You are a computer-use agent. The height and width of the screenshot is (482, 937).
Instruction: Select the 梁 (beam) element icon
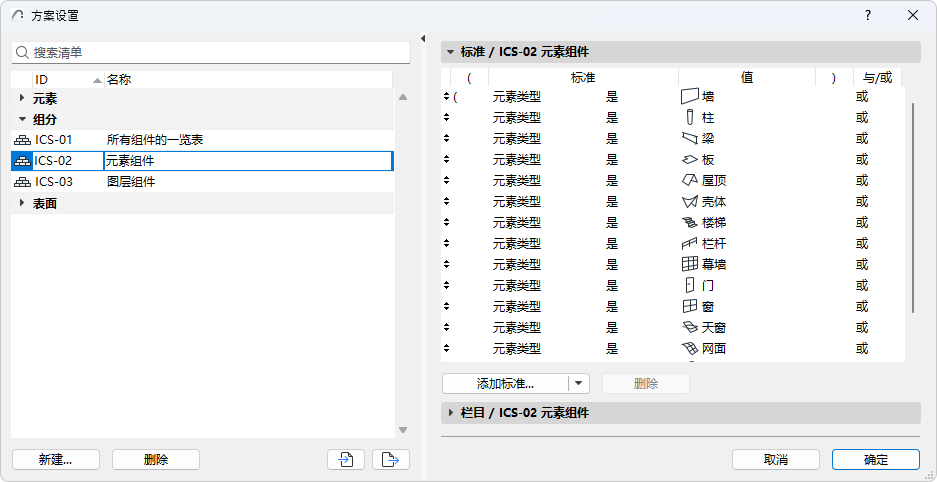[688, 139]
